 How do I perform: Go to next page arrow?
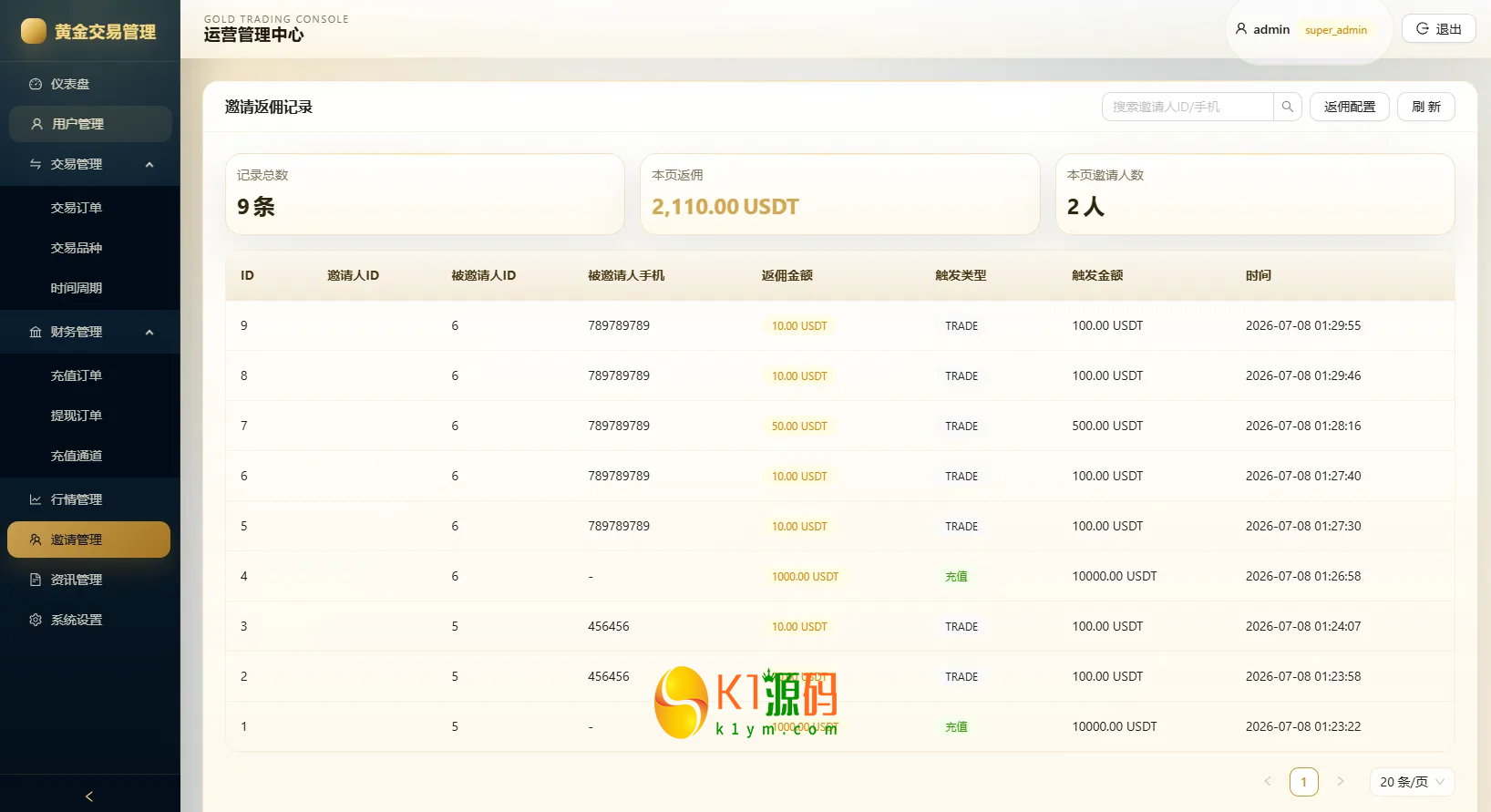(x=1340, y=781)
